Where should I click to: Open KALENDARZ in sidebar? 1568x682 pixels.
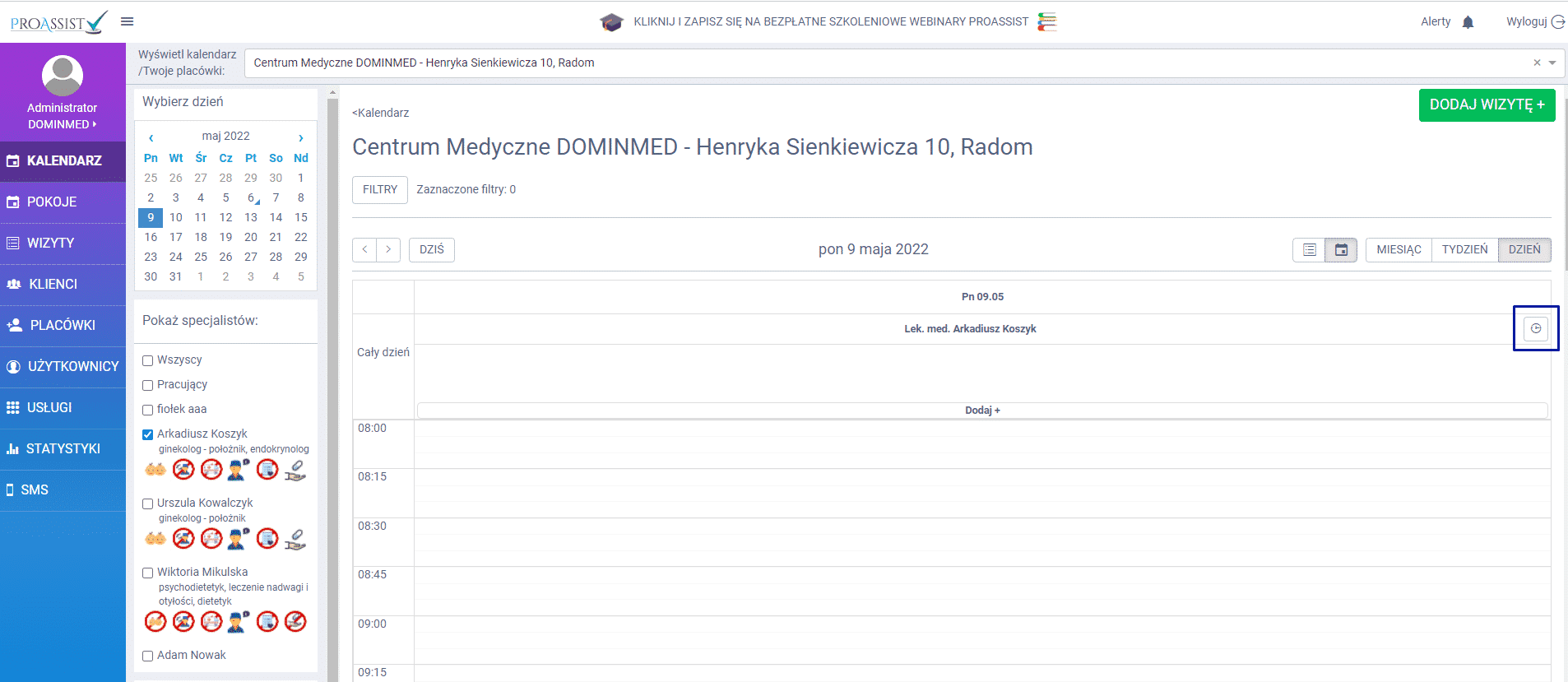point(63,161)
